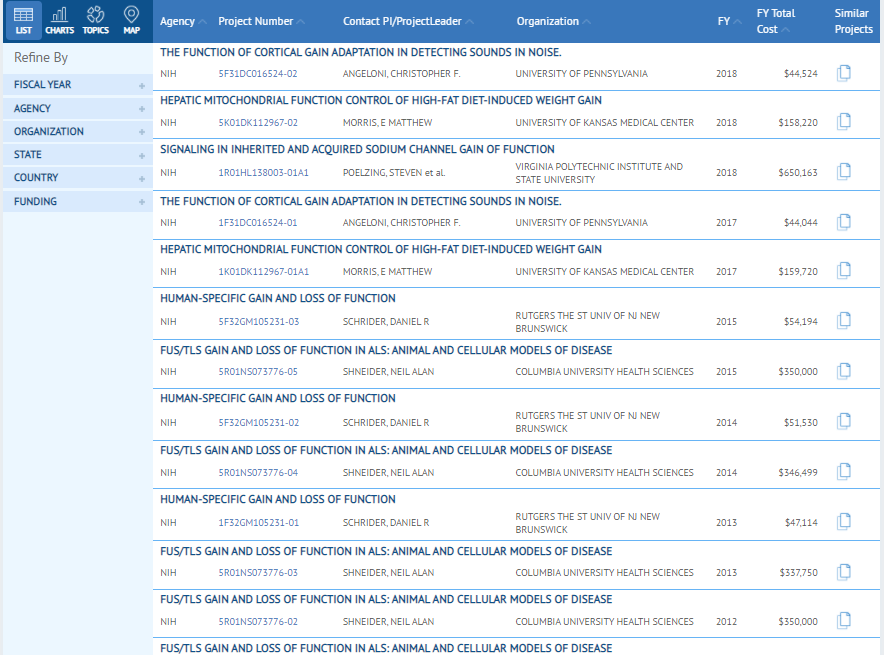
Task: Open similar projects for 1F32GM105231-01
Action: 844,522
